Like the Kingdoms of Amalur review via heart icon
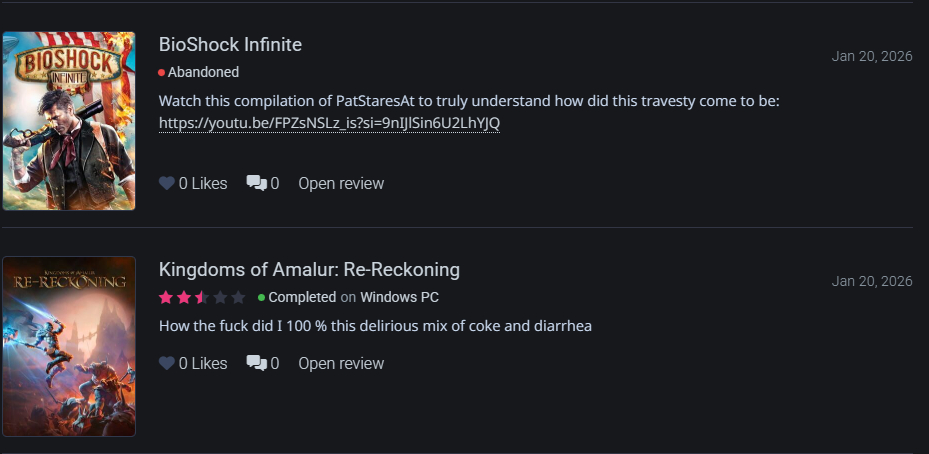 (167, 364)
